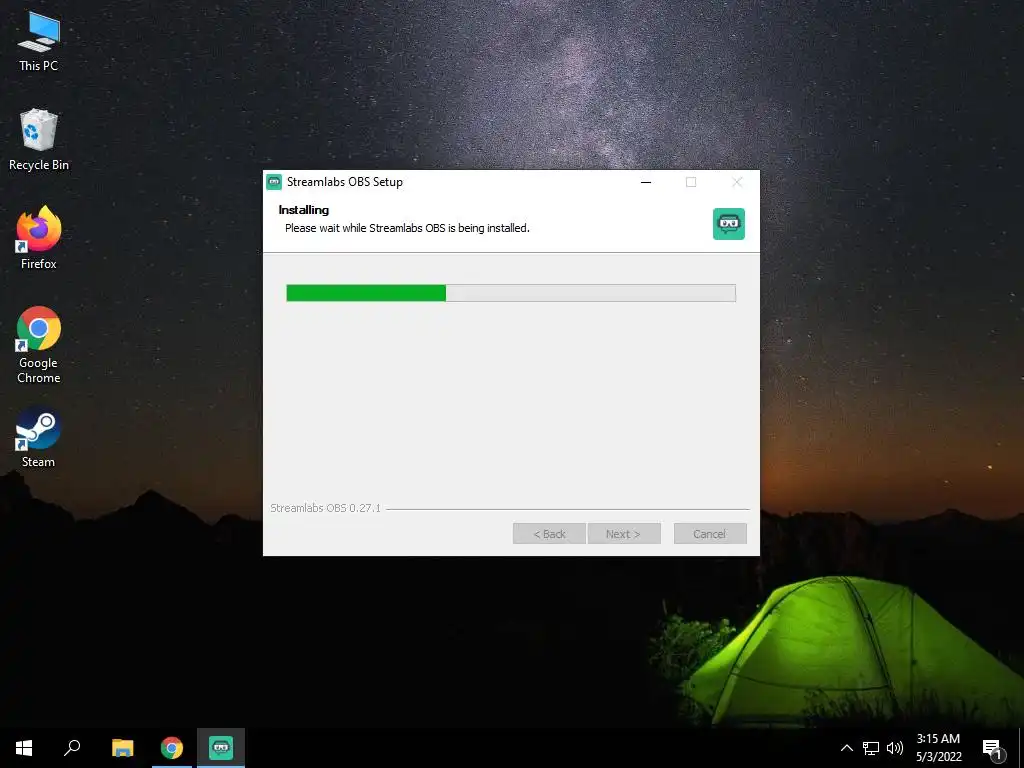Open the Recycle Bin icon
Screen dimensions: 1024x768
pos(39,140)
